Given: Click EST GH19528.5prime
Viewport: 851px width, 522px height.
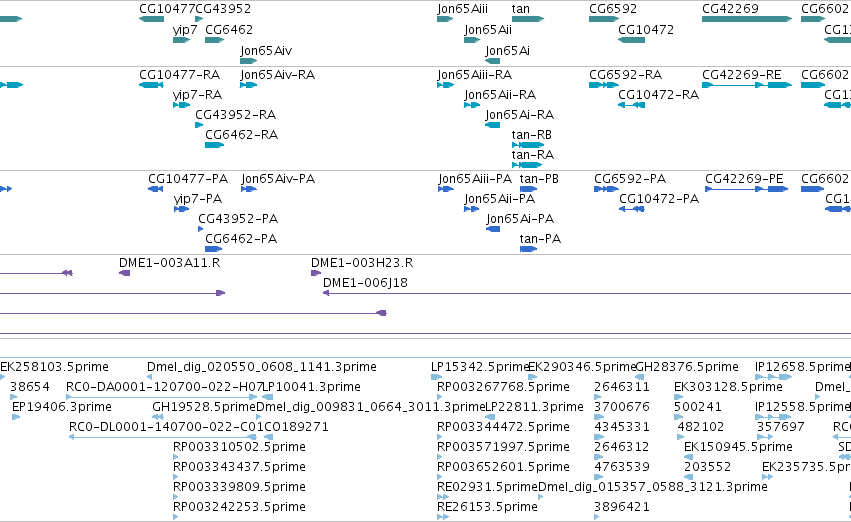Looking at the screenshot, I should [204, 408].
